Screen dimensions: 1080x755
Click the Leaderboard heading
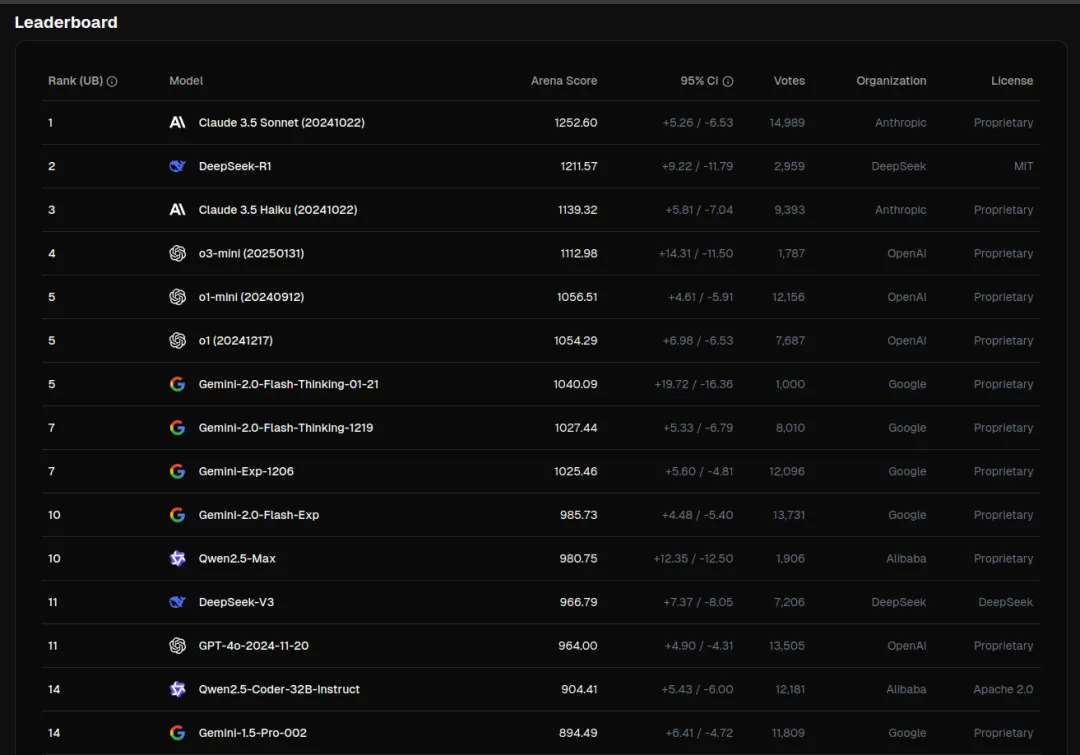(x=66, y=23)
